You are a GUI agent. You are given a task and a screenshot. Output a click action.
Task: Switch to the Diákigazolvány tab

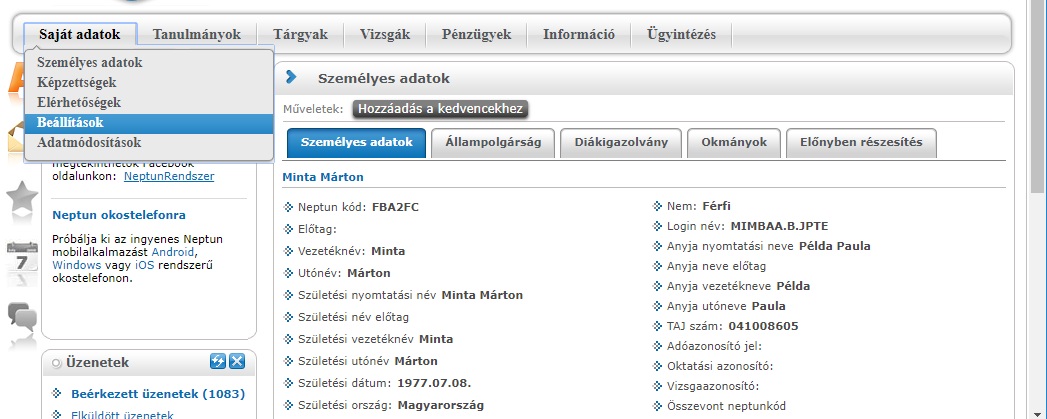[x=620, y=143]
